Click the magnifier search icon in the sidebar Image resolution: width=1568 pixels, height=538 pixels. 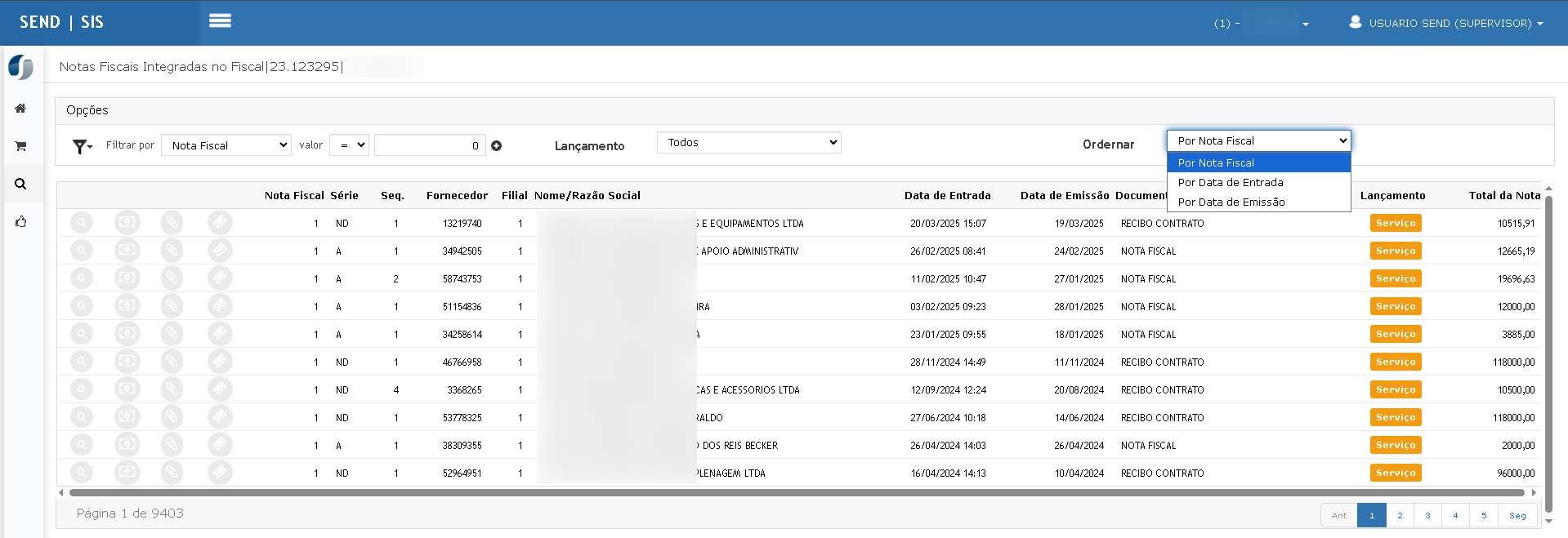[20, 184]
